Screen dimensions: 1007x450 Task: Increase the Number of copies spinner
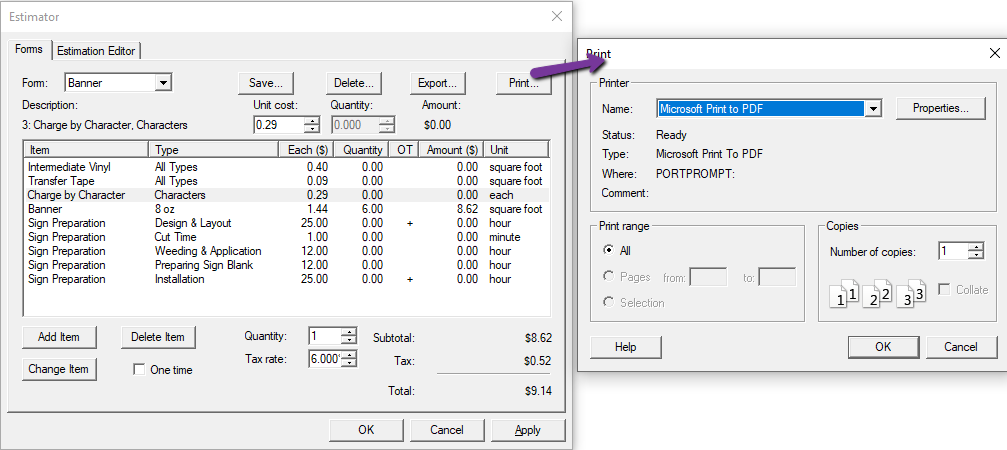point(977,247)
